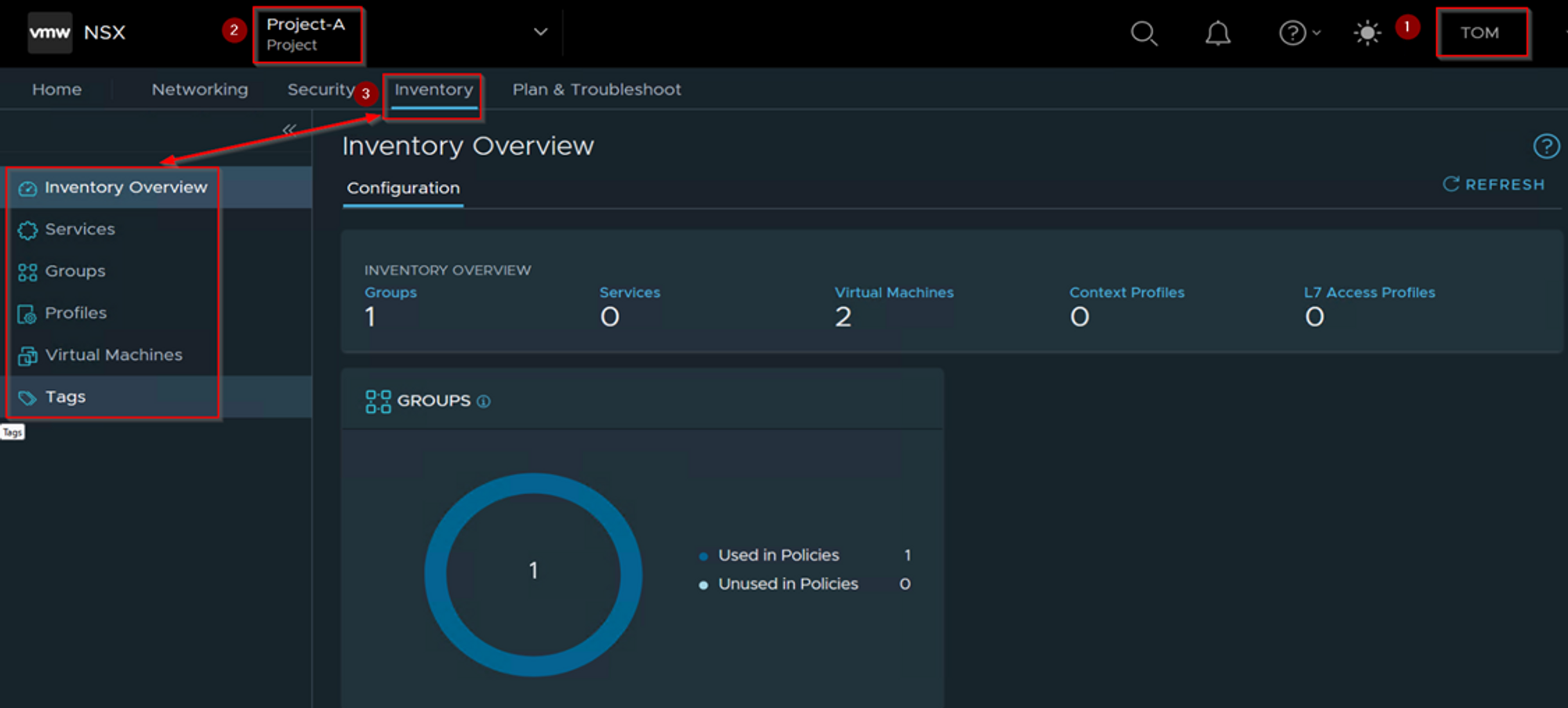Click the REFRESH button
This screenshot has height=708, width=1568.
click(x=1494, y=184)
